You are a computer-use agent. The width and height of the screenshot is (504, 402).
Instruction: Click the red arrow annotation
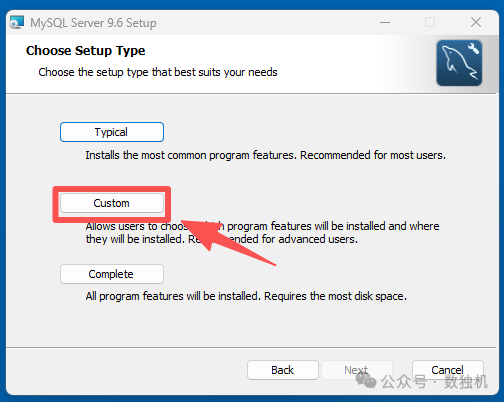pyautogui.click(x=229, y=242)
